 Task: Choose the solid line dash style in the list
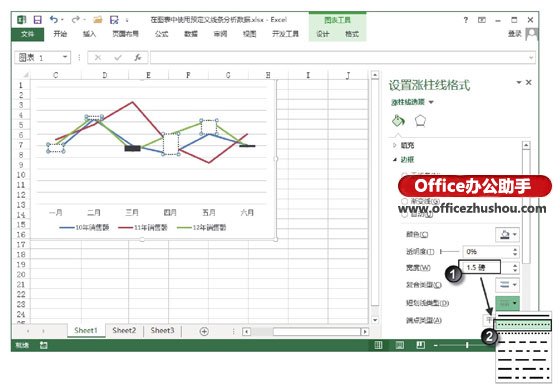[x=523, y=316]
